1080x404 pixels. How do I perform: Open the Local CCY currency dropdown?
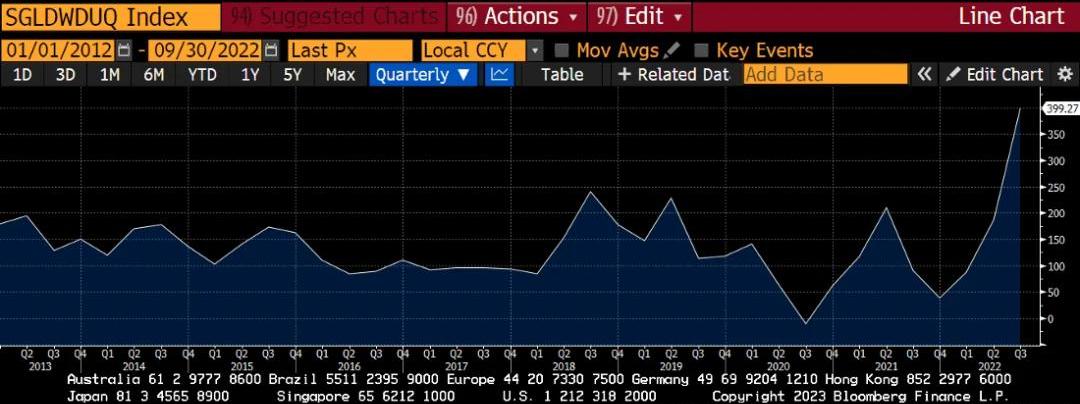pyautogui.click(x=482, y=50)
